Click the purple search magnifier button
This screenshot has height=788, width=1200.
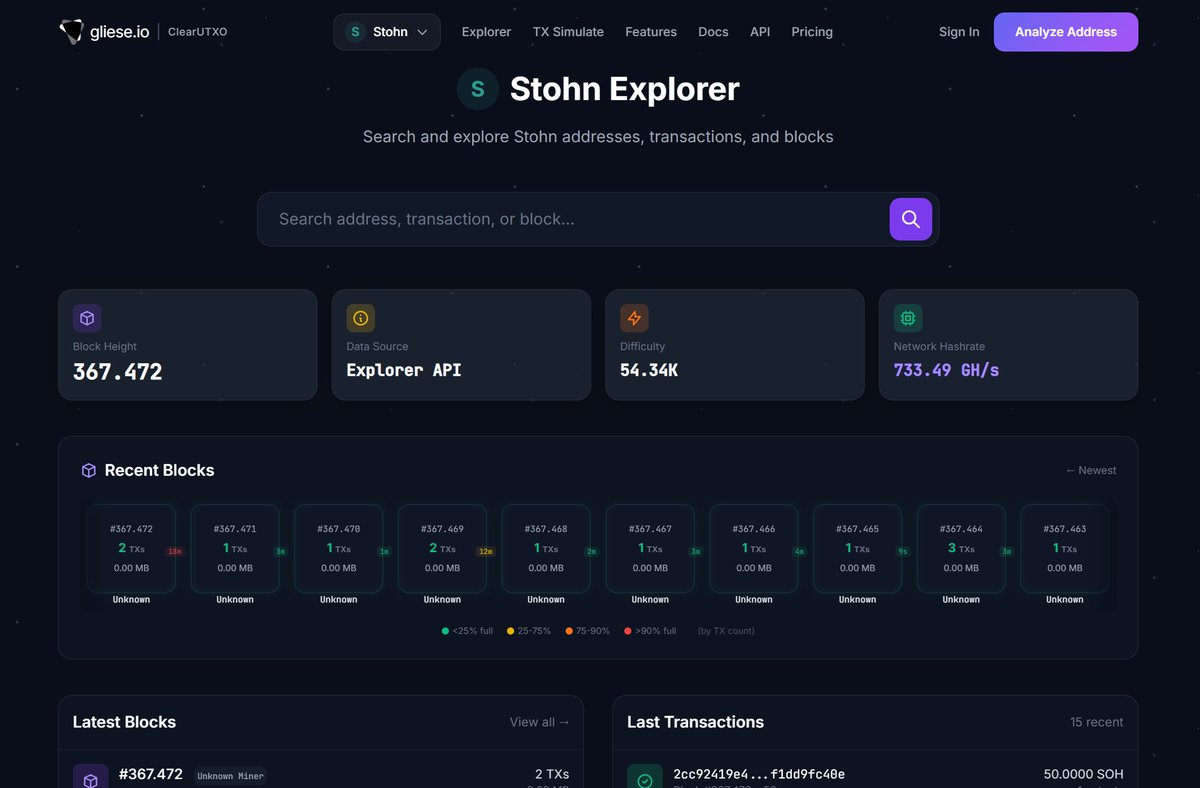click(911, 219)
